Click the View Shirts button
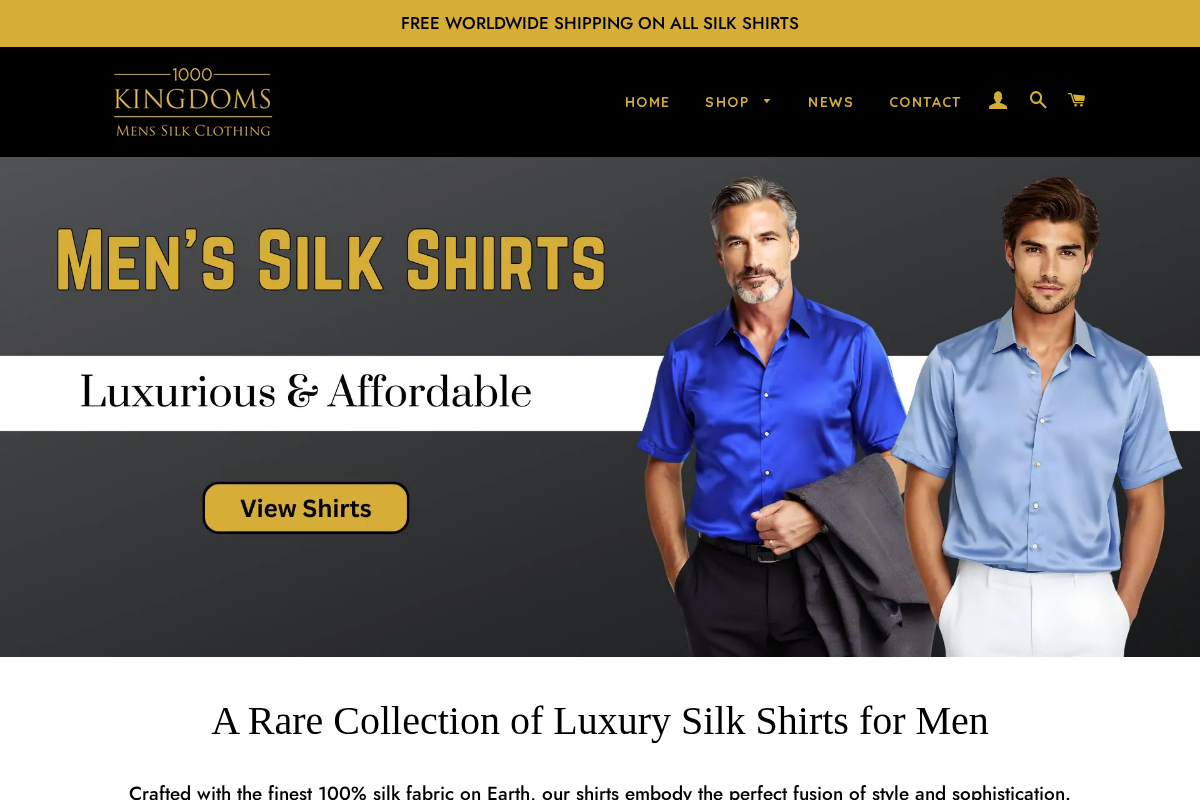1200x800 pixels. click(306, 508)
